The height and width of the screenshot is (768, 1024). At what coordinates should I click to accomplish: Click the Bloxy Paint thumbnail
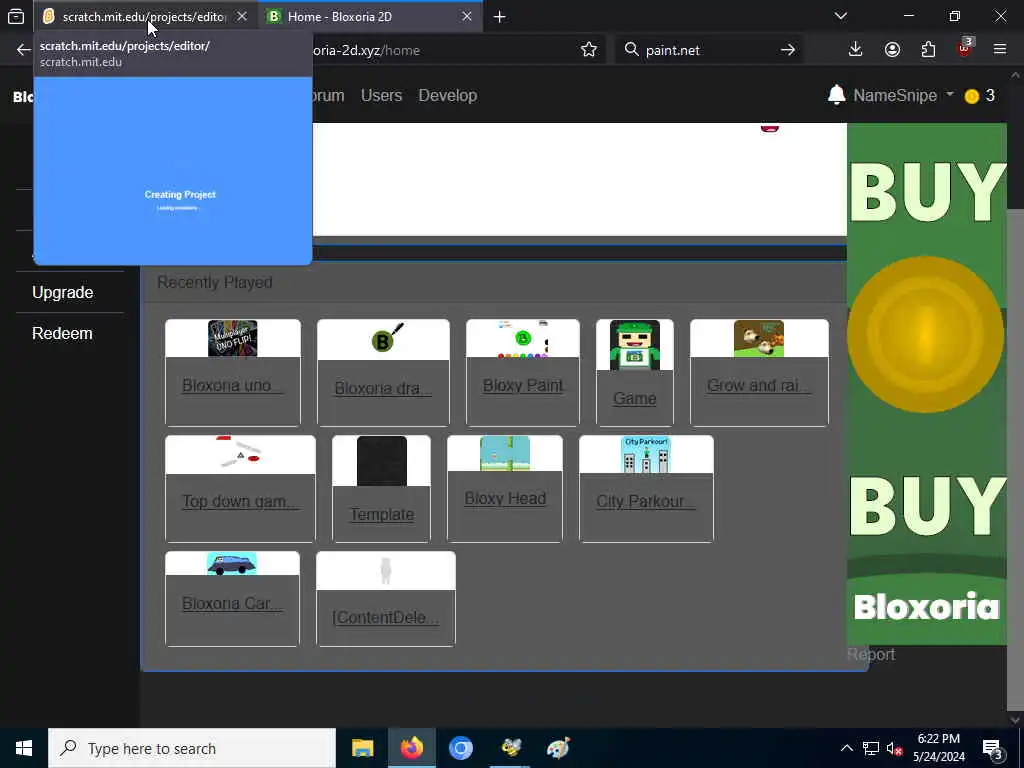(x=523, y=339)
